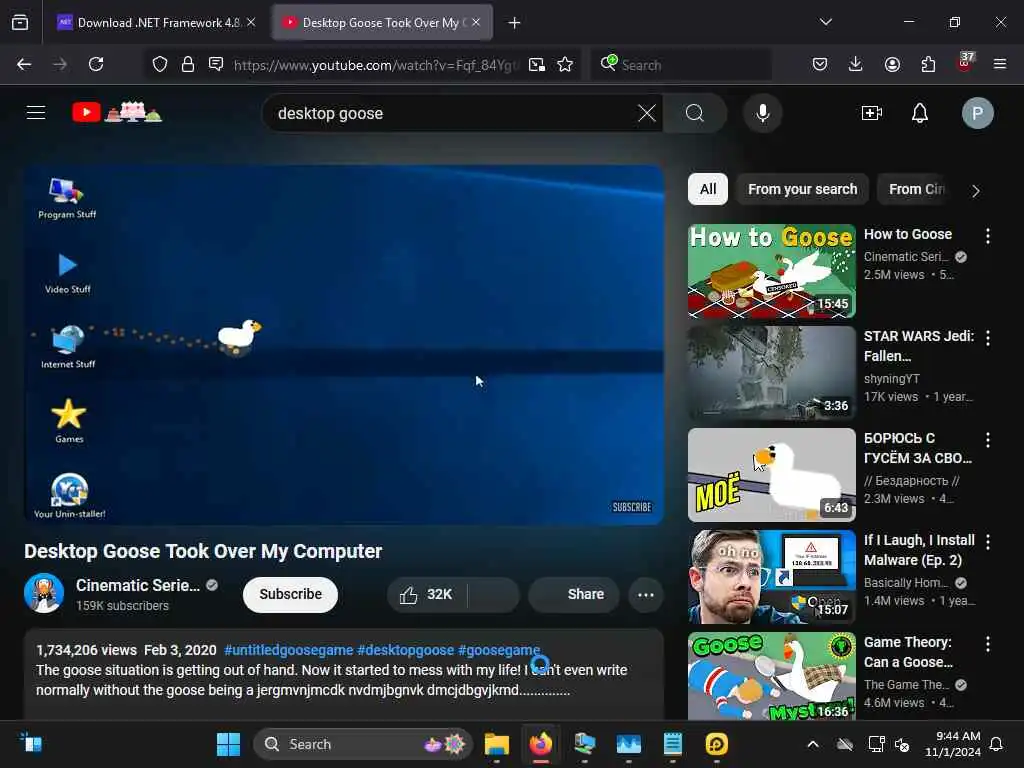Open the Create video icon
This screenshot has width=1024, height=768.
pyautogui.click(x=871, y=113)
